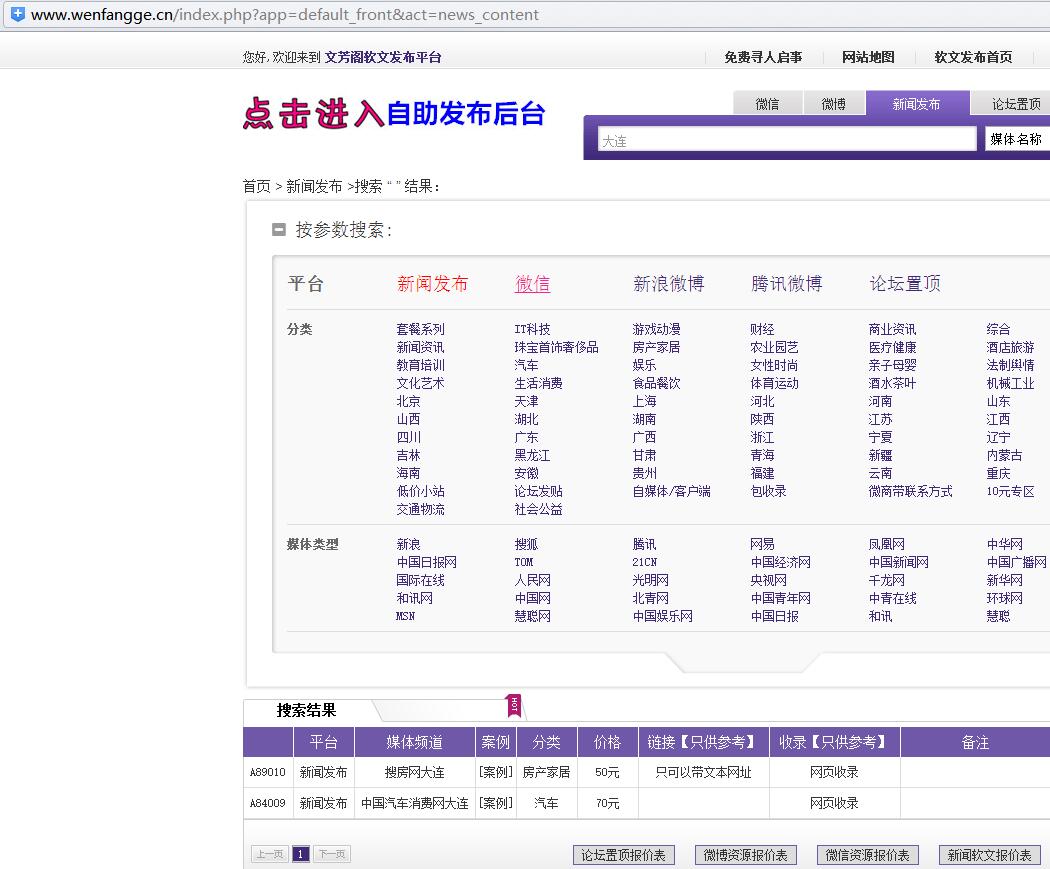Filter by 教育培训 category
This screenshot has height=869, width=1050.
point(421,366)
